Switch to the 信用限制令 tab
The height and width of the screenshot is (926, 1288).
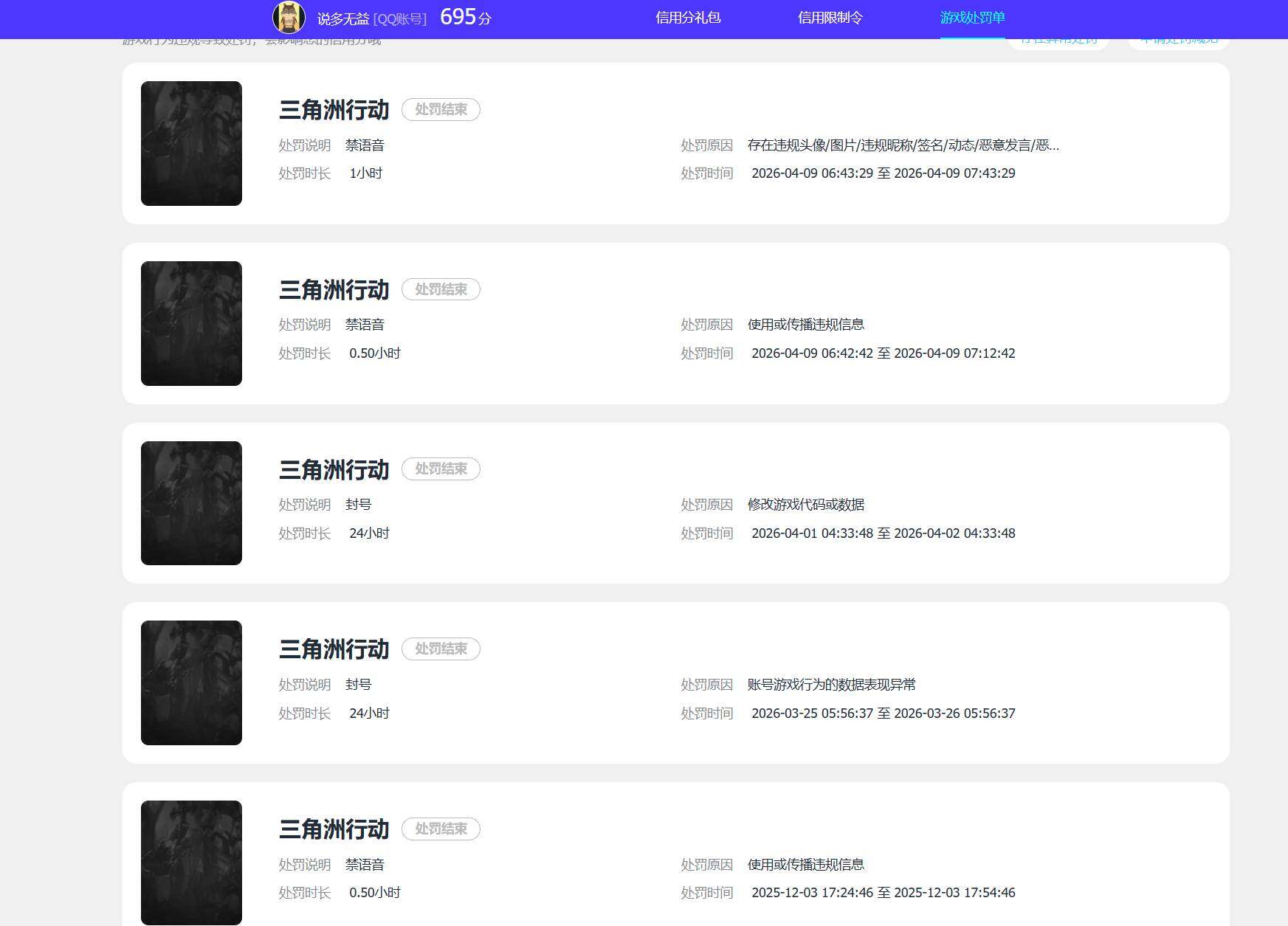(x=830, y=18)
